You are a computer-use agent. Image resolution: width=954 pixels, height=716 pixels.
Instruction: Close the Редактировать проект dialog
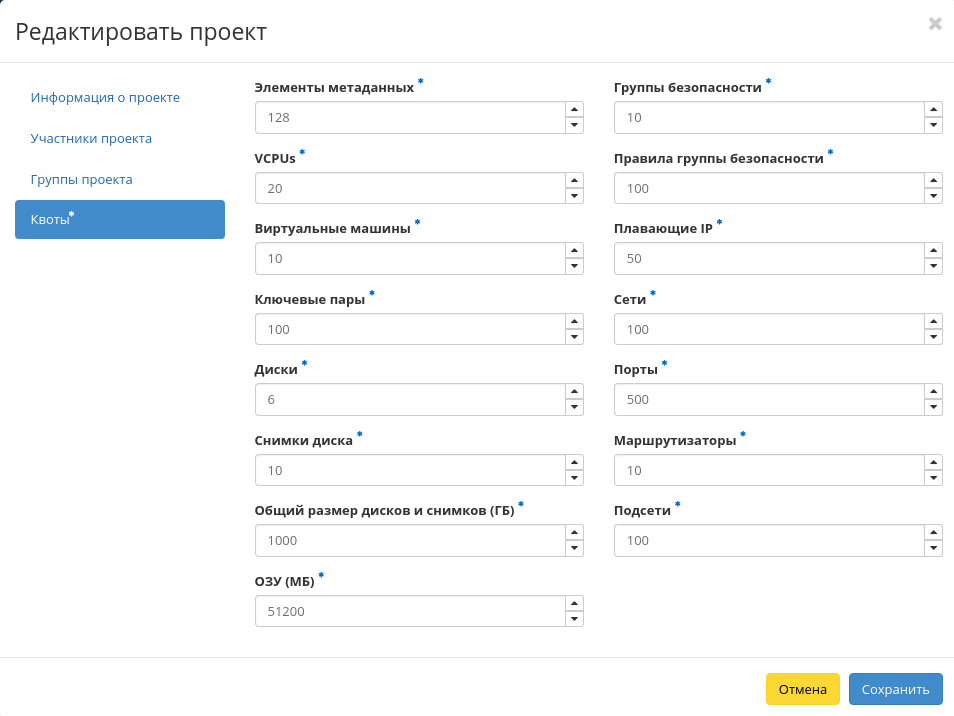tap(935, 24)
